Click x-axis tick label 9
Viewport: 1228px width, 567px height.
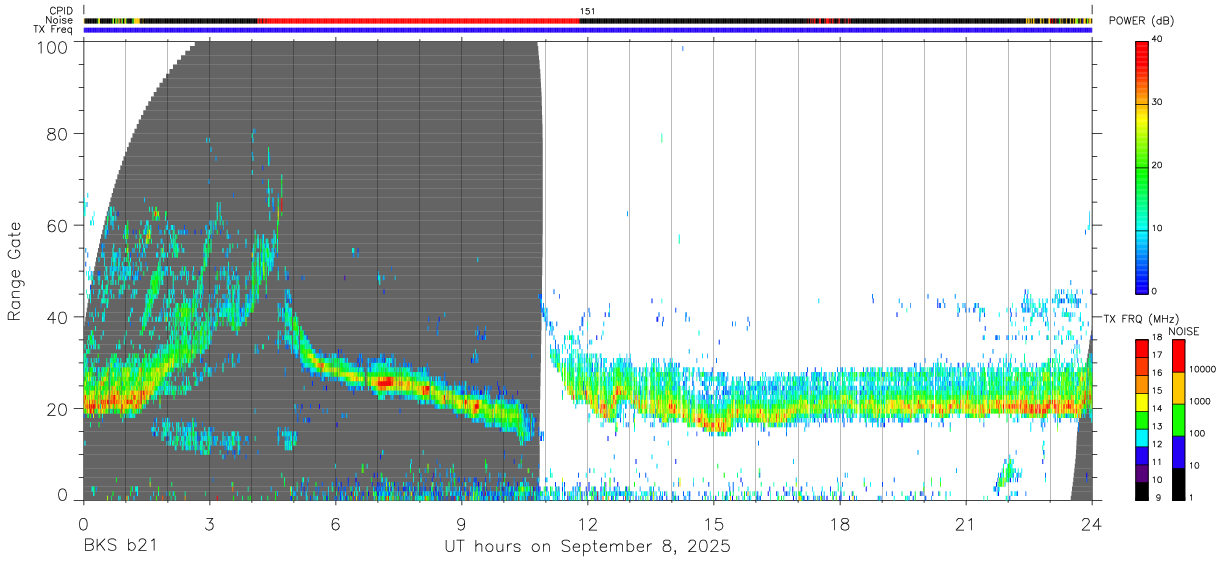click(461, 523)
